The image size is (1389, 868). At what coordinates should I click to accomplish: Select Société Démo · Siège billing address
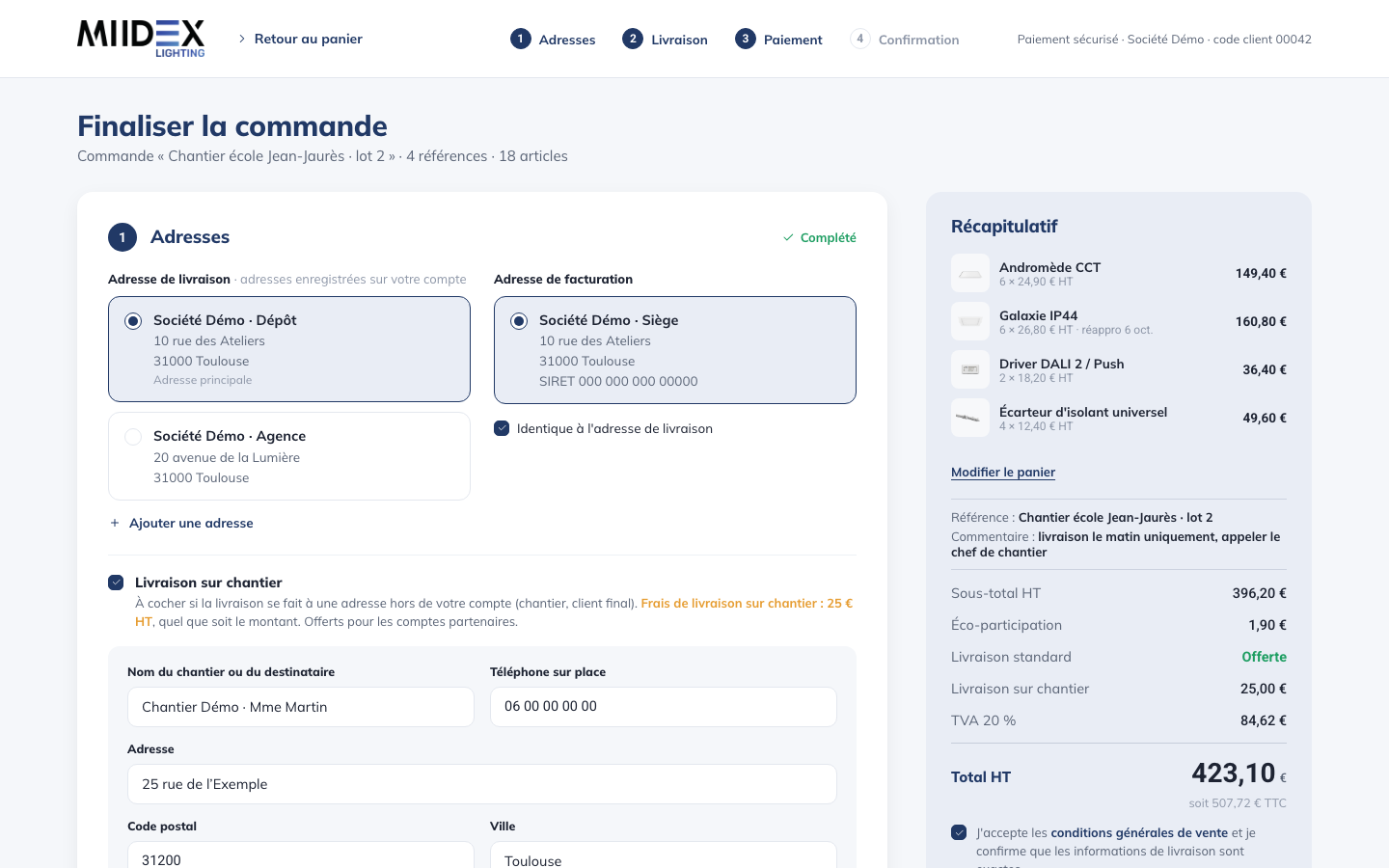coord(675,350)
